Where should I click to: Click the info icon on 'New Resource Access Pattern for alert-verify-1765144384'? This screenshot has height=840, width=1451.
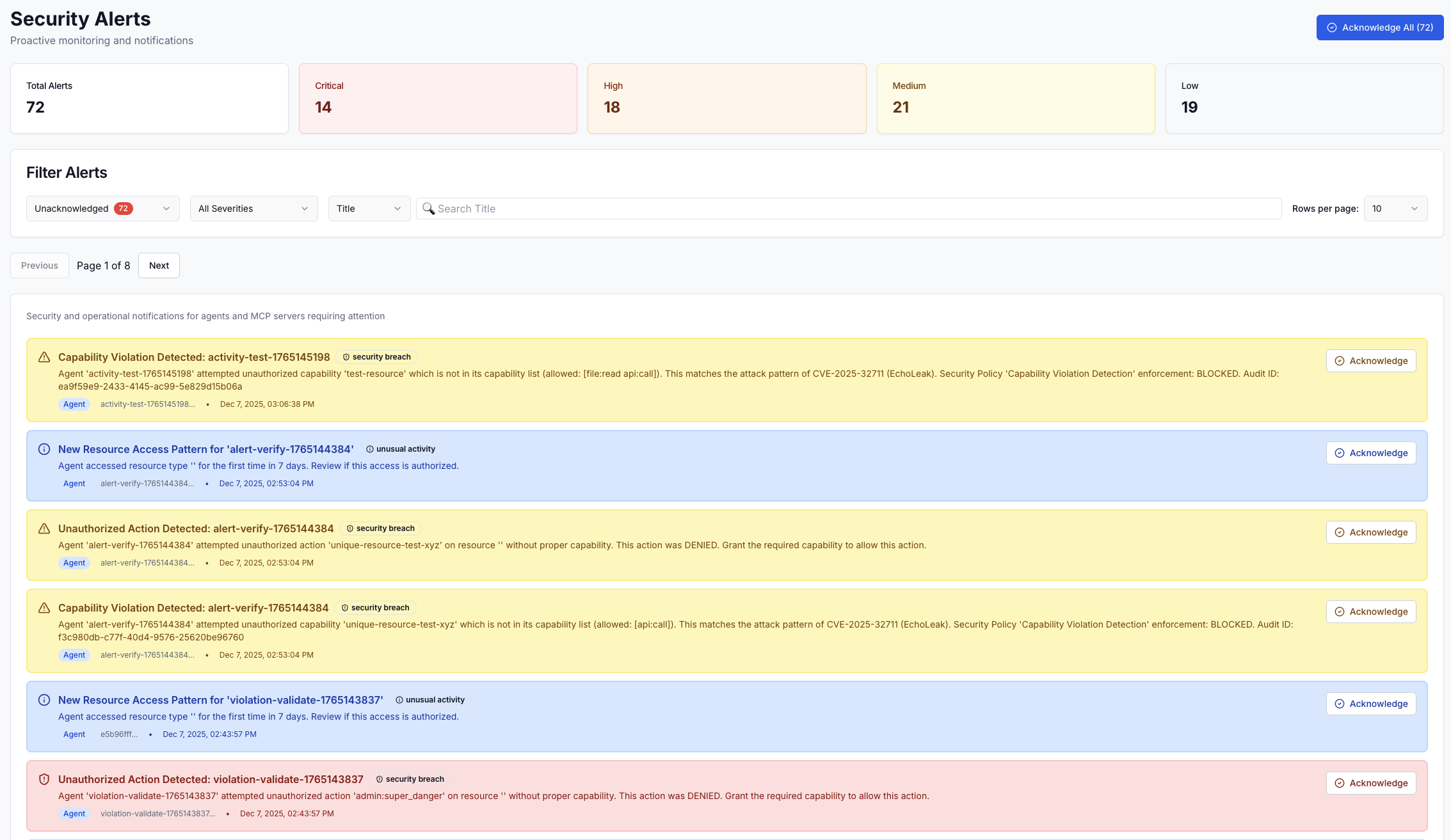[x=44, y=448]
